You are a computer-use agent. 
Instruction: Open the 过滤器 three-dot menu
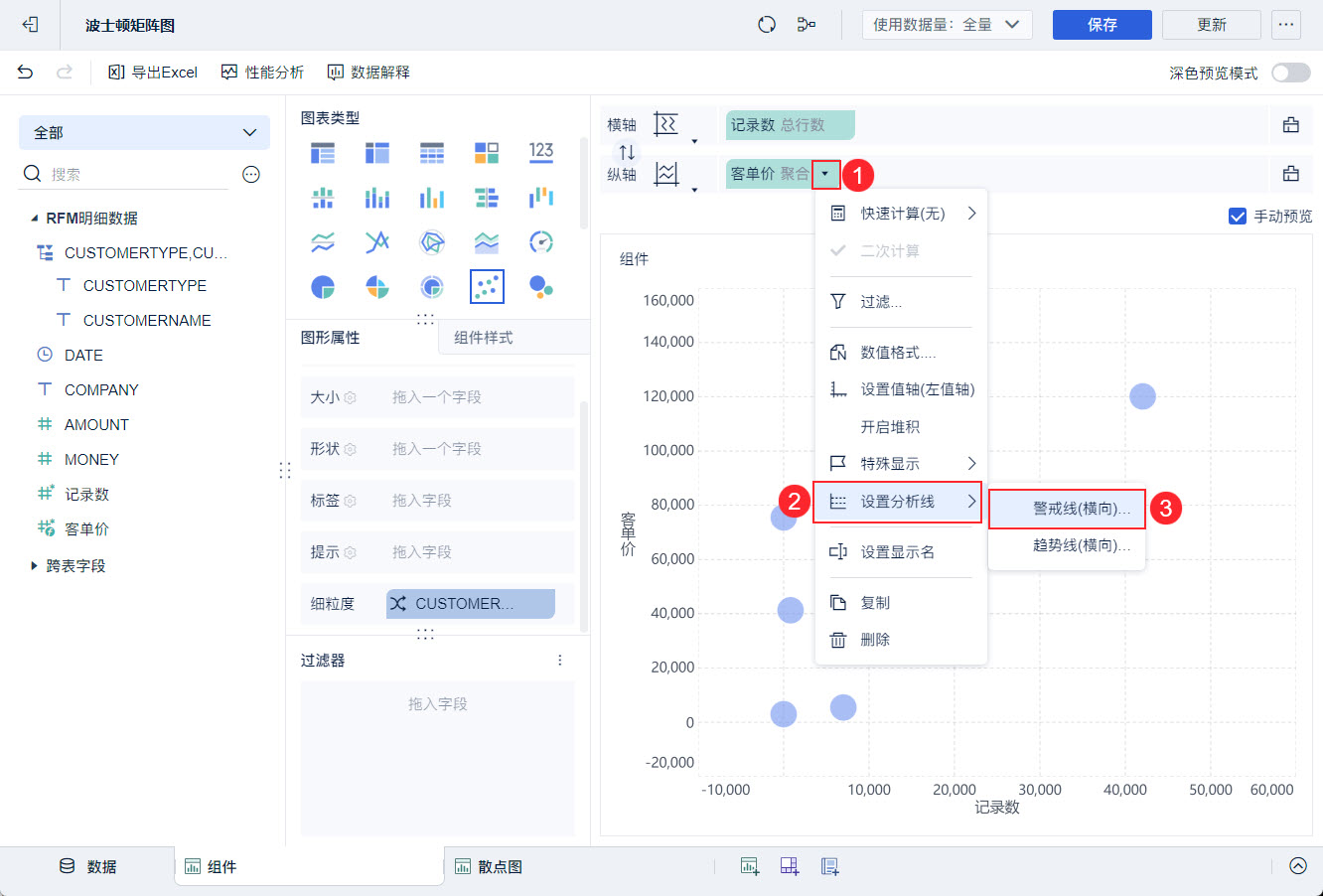pos(560,661)
